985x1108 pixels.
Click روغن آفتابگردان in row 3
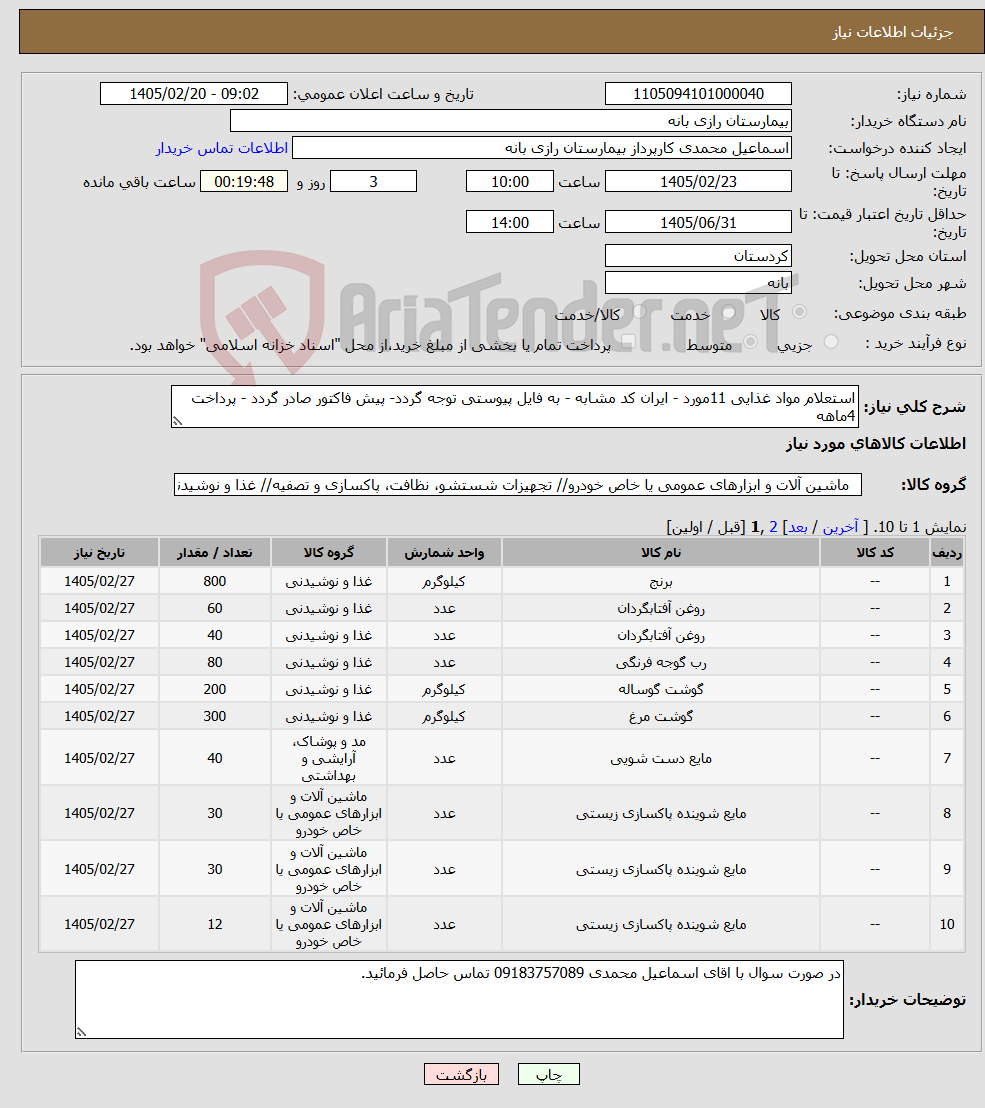coord(661,635)
